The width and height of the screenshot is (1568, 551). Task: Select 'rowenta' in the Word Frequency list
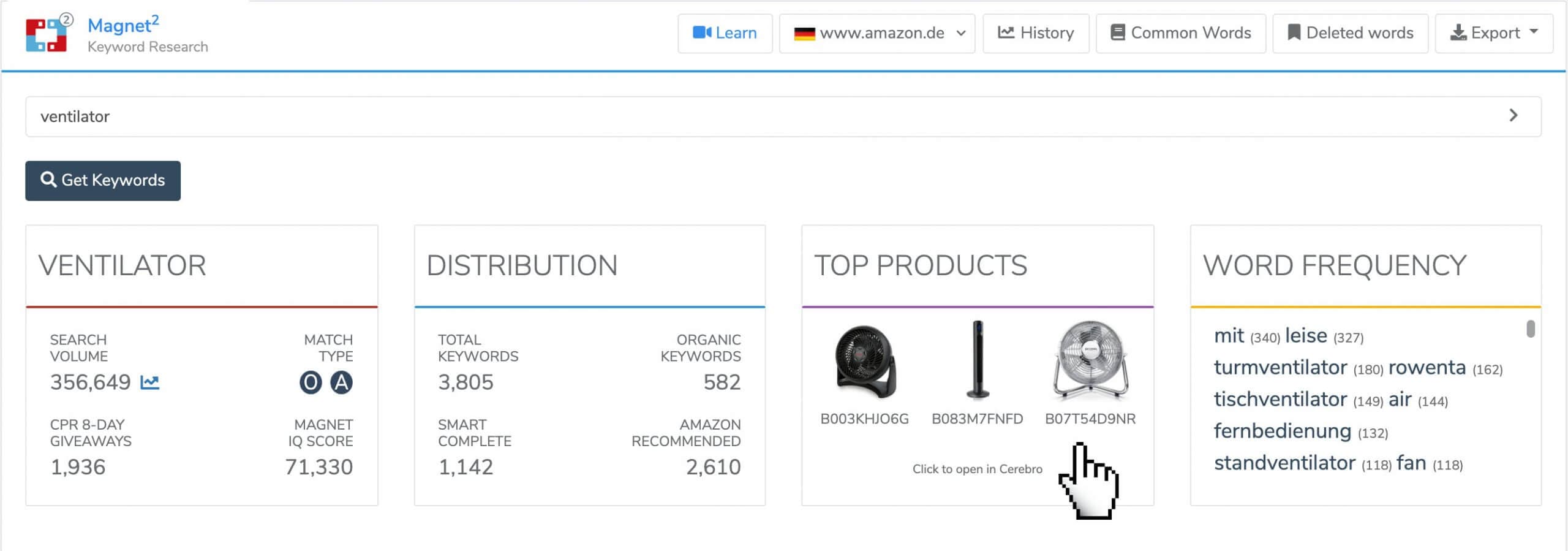click(1427, 368)
